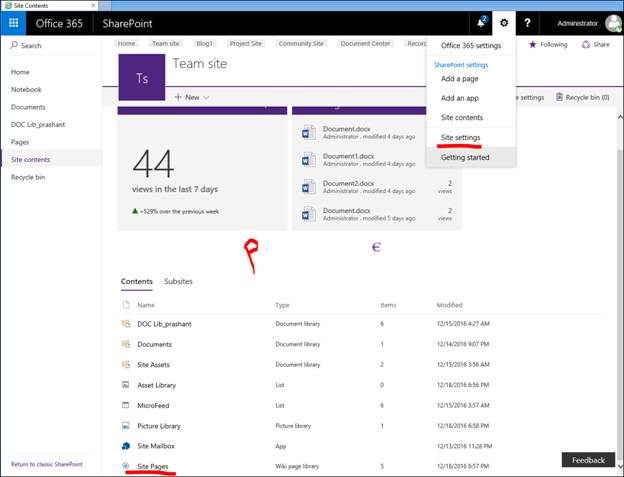Image resolution: width=624 pixels, height=477 pixels.
Task: Click Return to classic SharePoint link
Action: (46, 464)
